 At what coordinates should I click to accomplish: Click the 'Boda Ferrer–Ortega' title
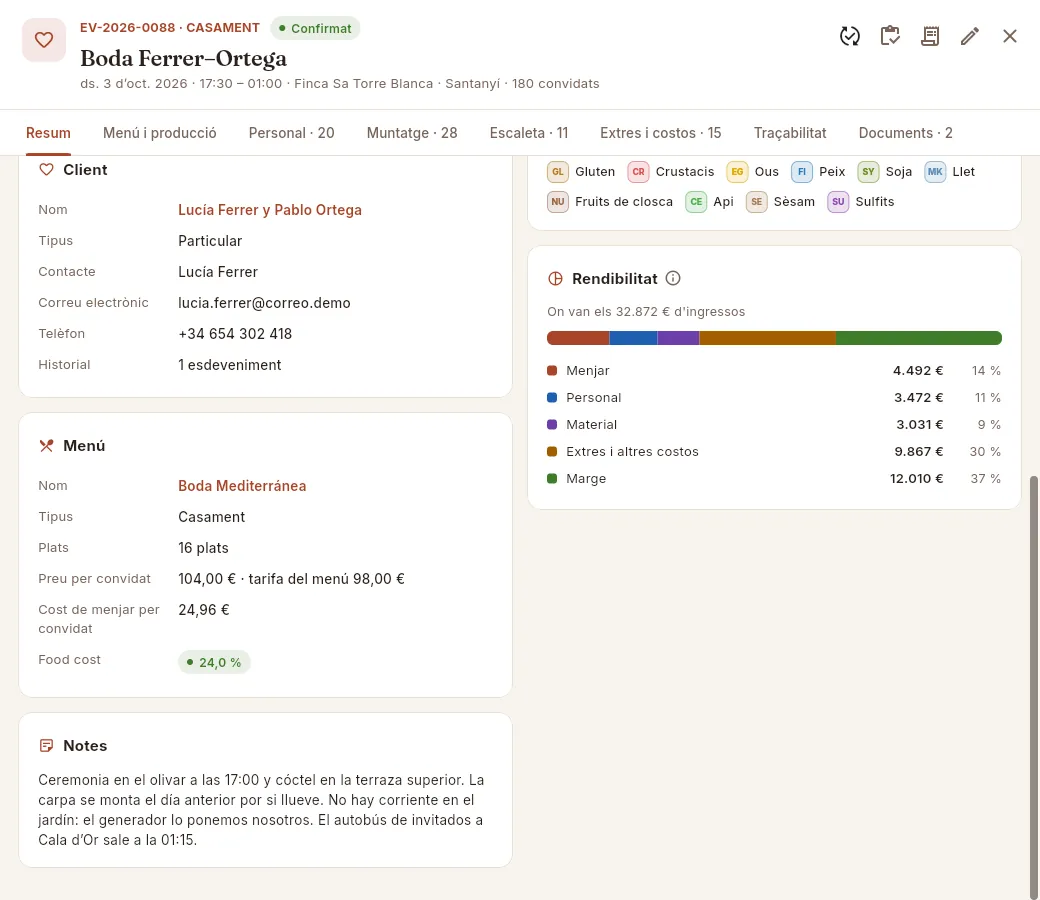point(184,58)
